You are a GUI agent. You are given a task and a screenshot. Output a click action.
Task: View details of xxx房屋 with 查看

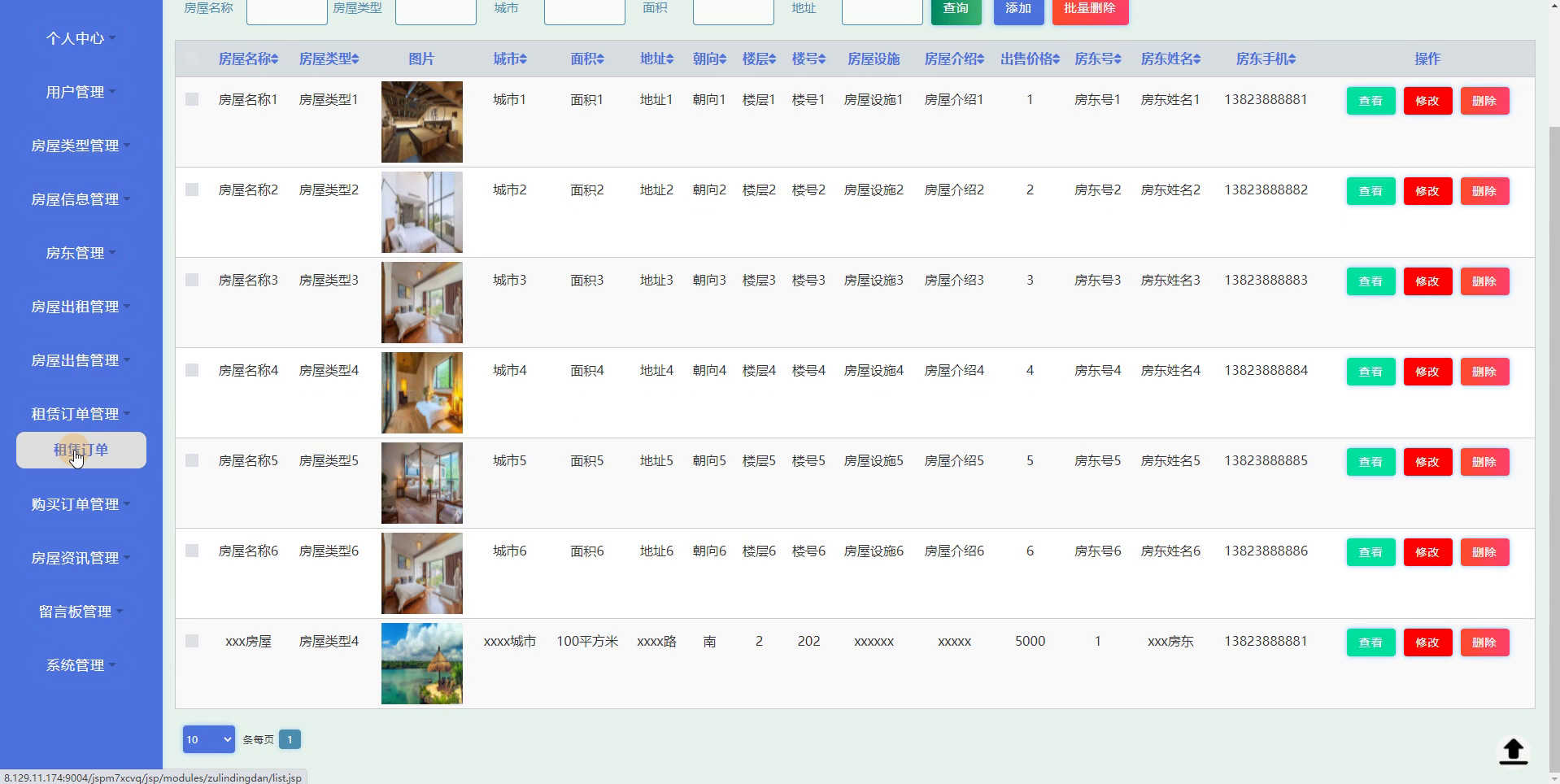click(x=1370, y=642)
